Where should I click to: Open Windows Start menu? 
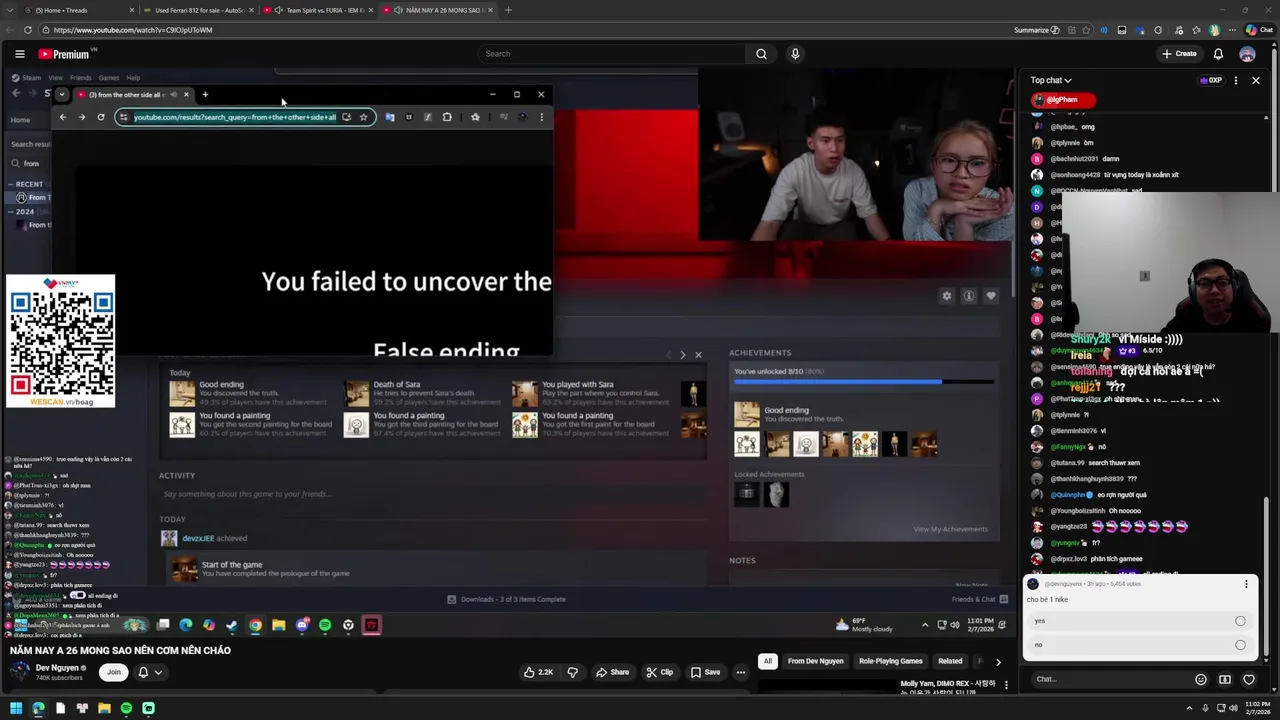(15, 708)
